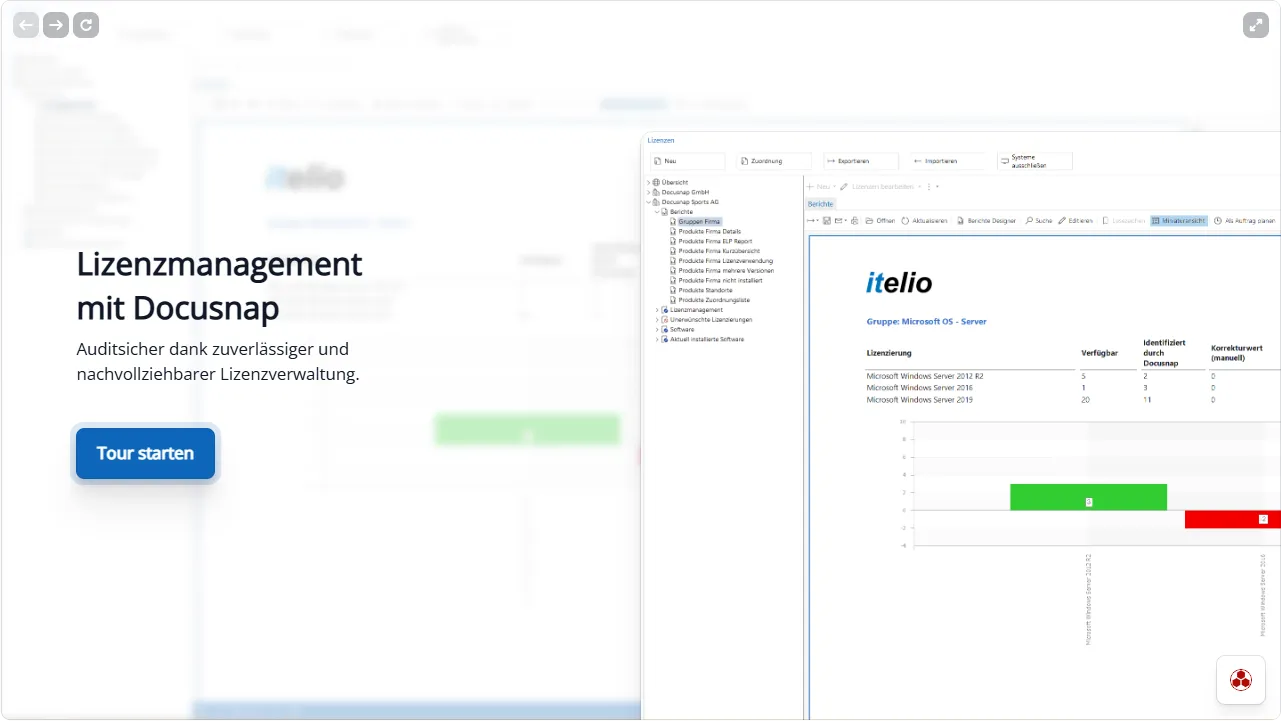The width and height of the screenshot is (1281, 721).
Task: Click the print icon in report toolbar
Action: point(854,221)
